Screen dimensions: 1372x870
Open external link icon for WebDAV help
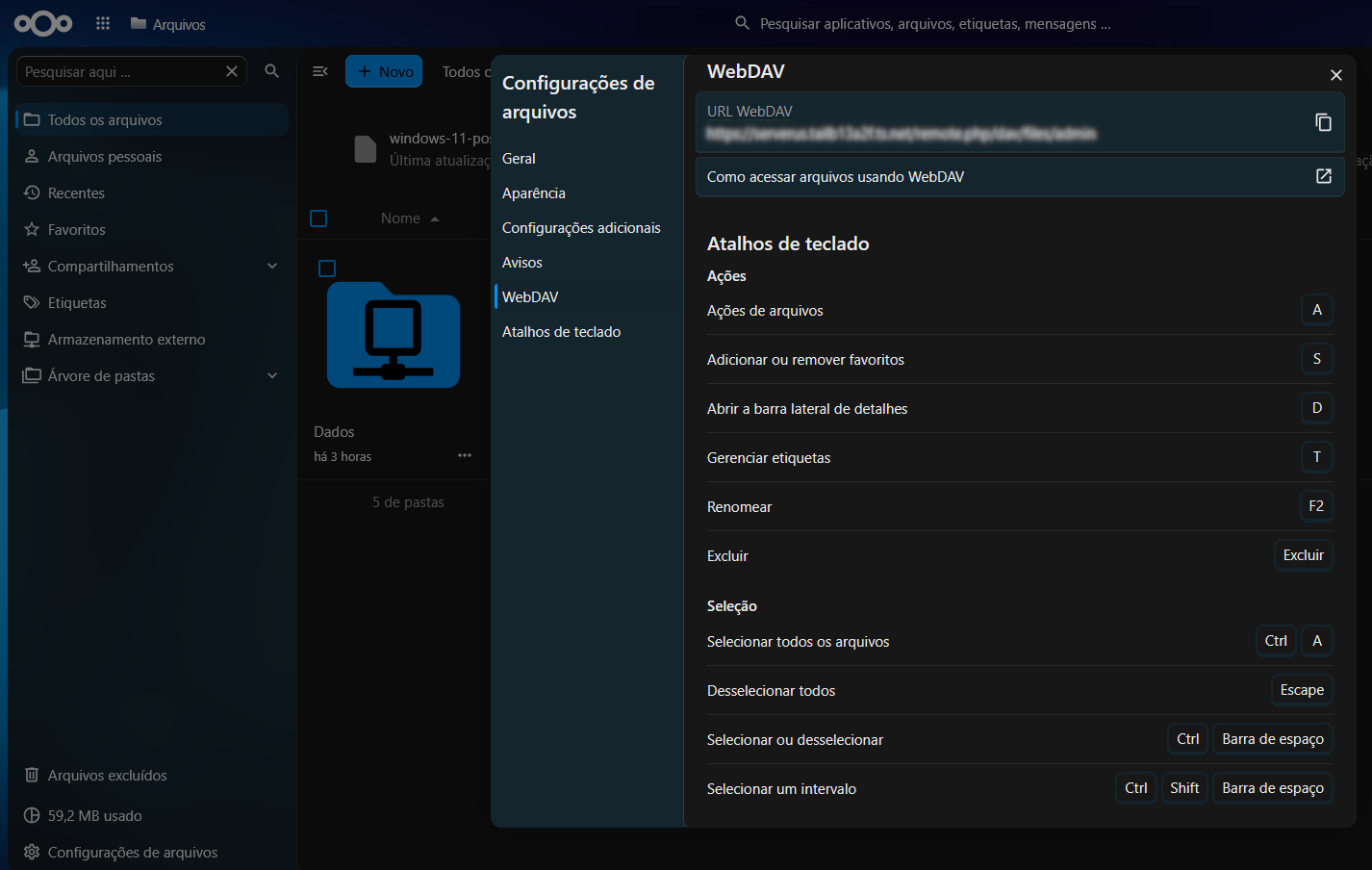click(1323, 176)
